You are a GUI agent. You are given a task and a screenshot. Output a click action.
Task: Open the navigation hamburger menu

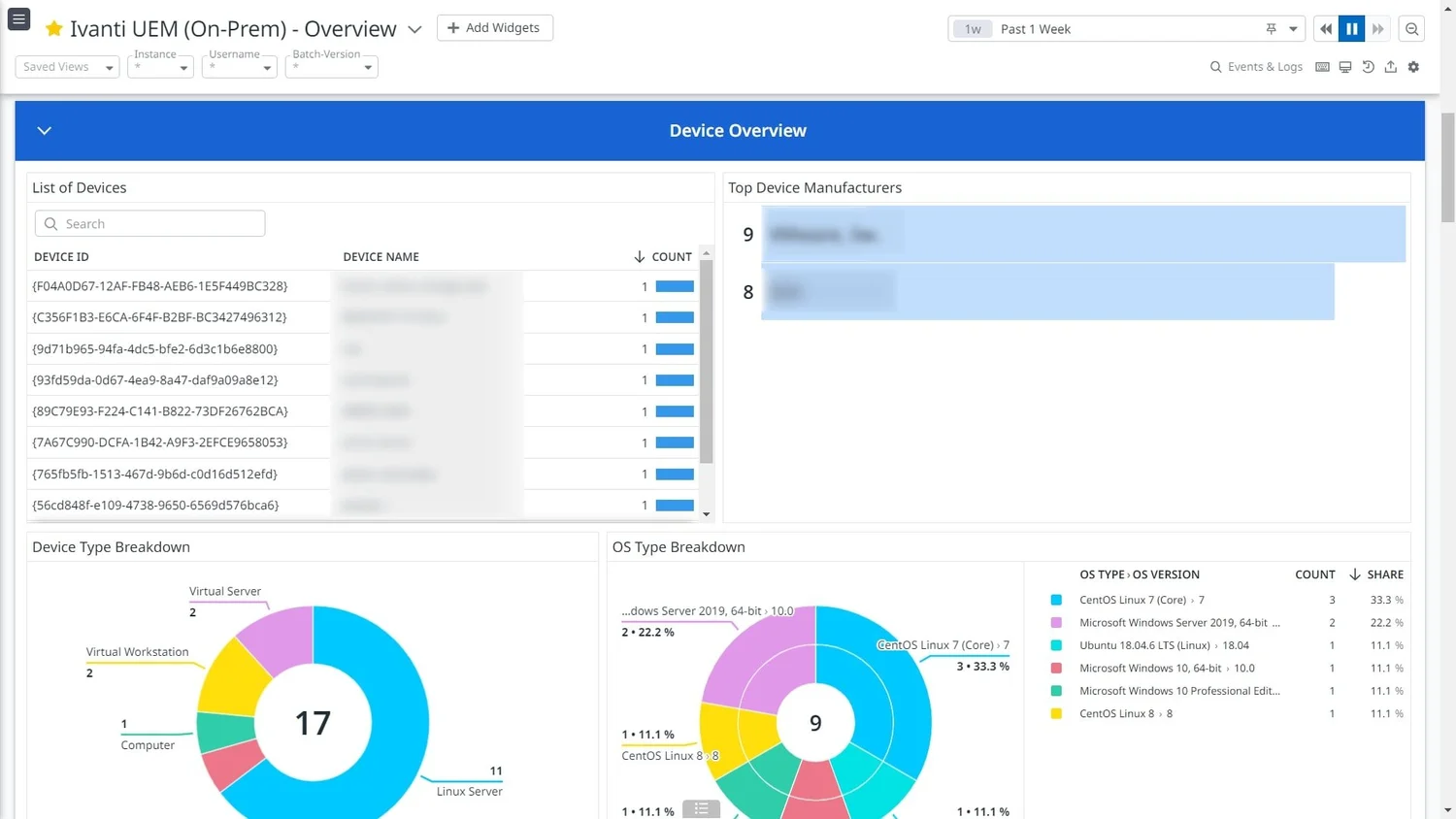(x=18, y=18)
